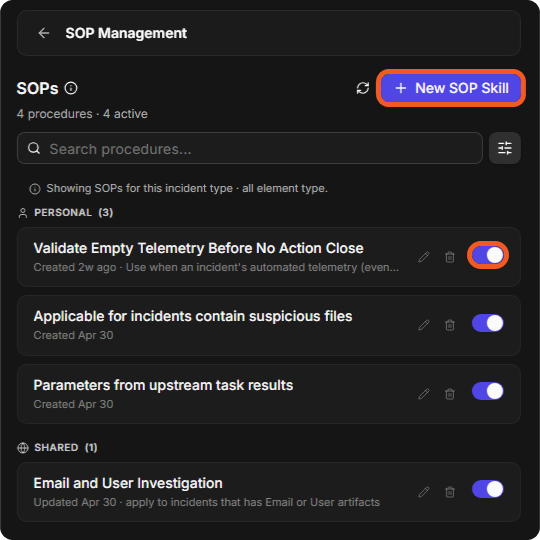Open Applicable for incidents contain suspicious files
Image resolution: width=540 pixels, height=540 pixels.
coord(193,316)
